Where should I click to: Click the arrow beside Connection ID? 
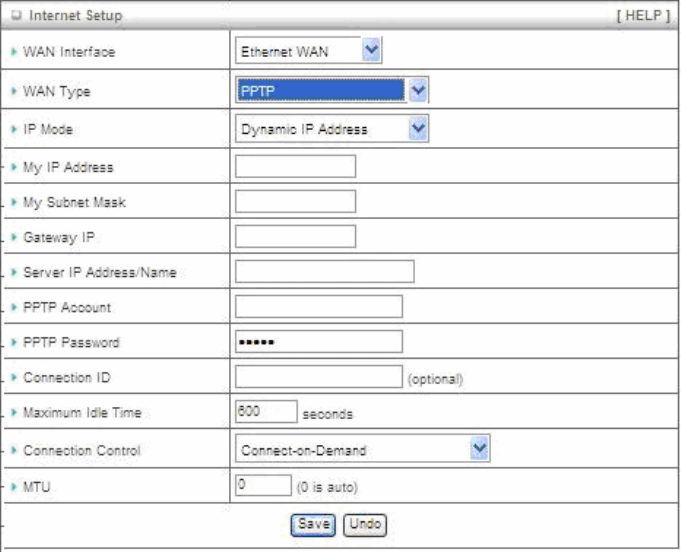click(x=14, y=377)
